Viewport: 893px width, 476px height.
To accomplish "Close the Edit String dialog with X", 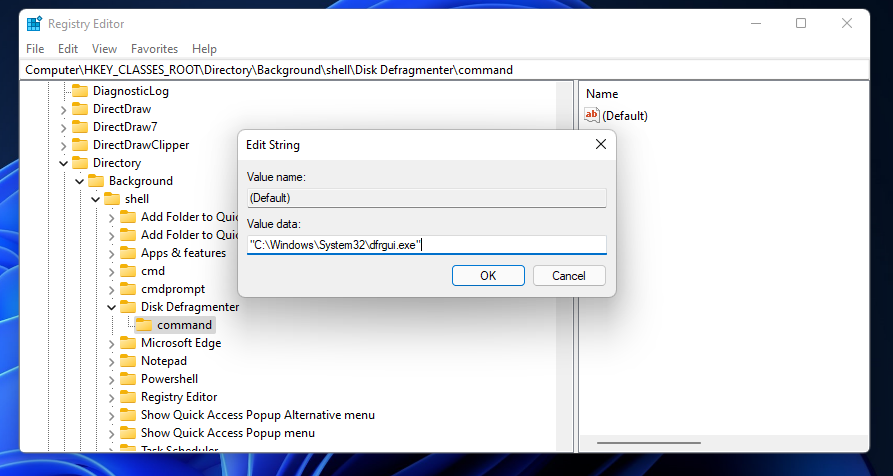I will (x=600, y=145).
